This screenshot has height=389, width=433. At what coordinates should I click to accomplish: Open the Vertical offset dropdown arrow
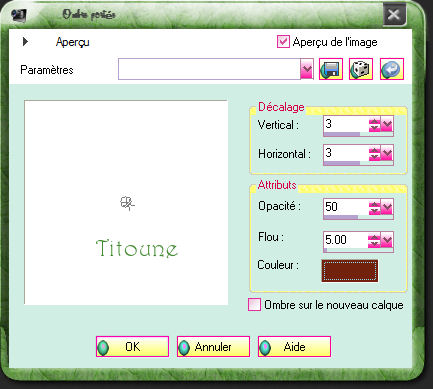click(387, 125)
